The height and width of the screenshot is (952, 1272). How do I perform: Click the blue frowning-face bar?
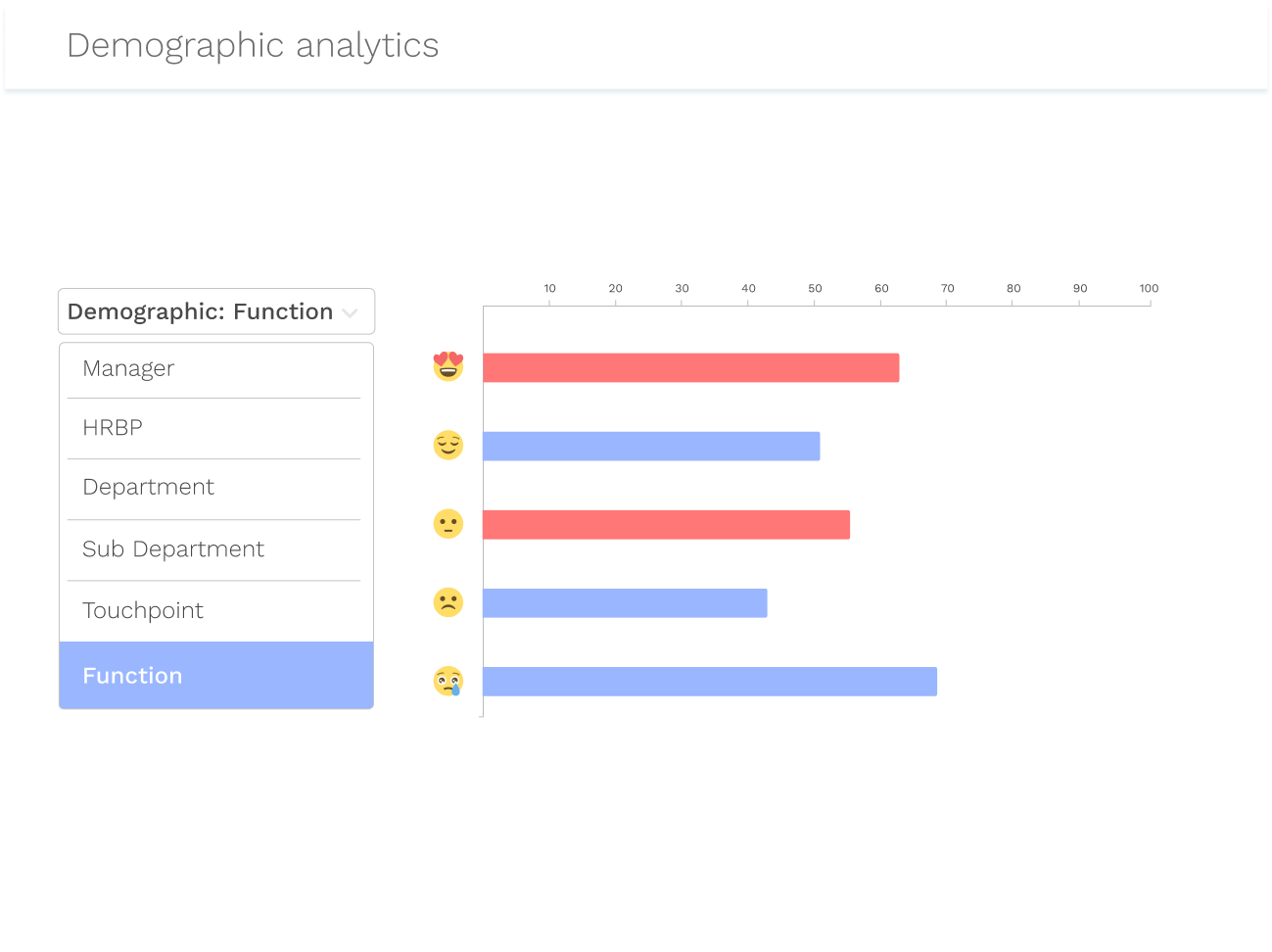(625, 603)
